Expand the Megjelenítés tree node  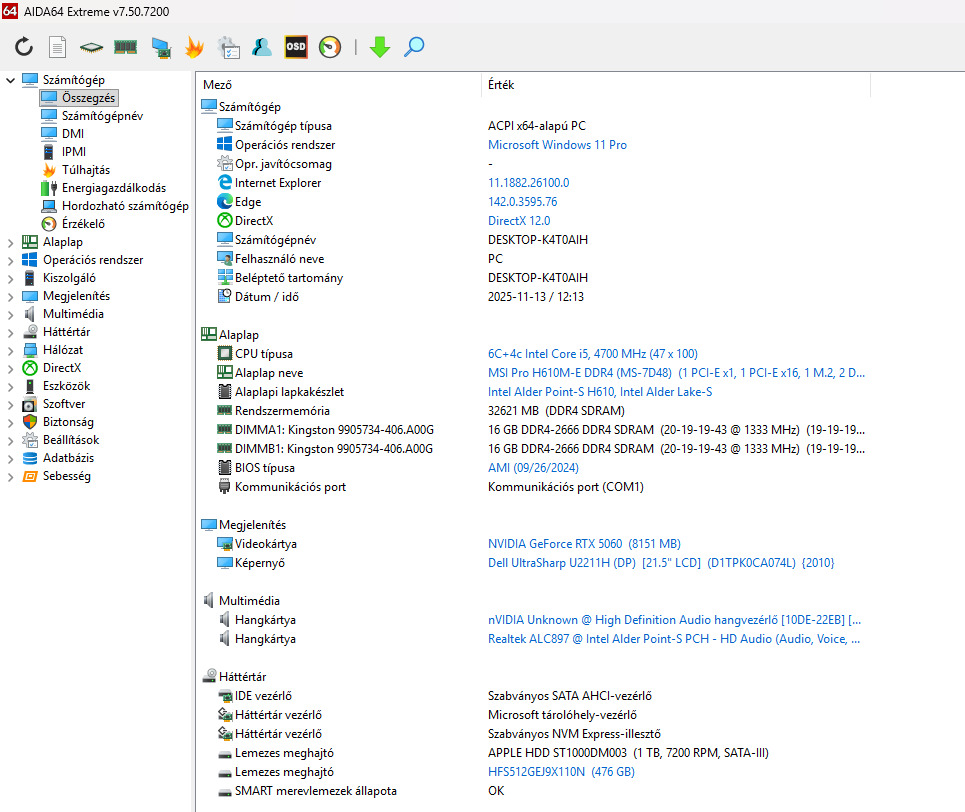click(x=10, y=297)
